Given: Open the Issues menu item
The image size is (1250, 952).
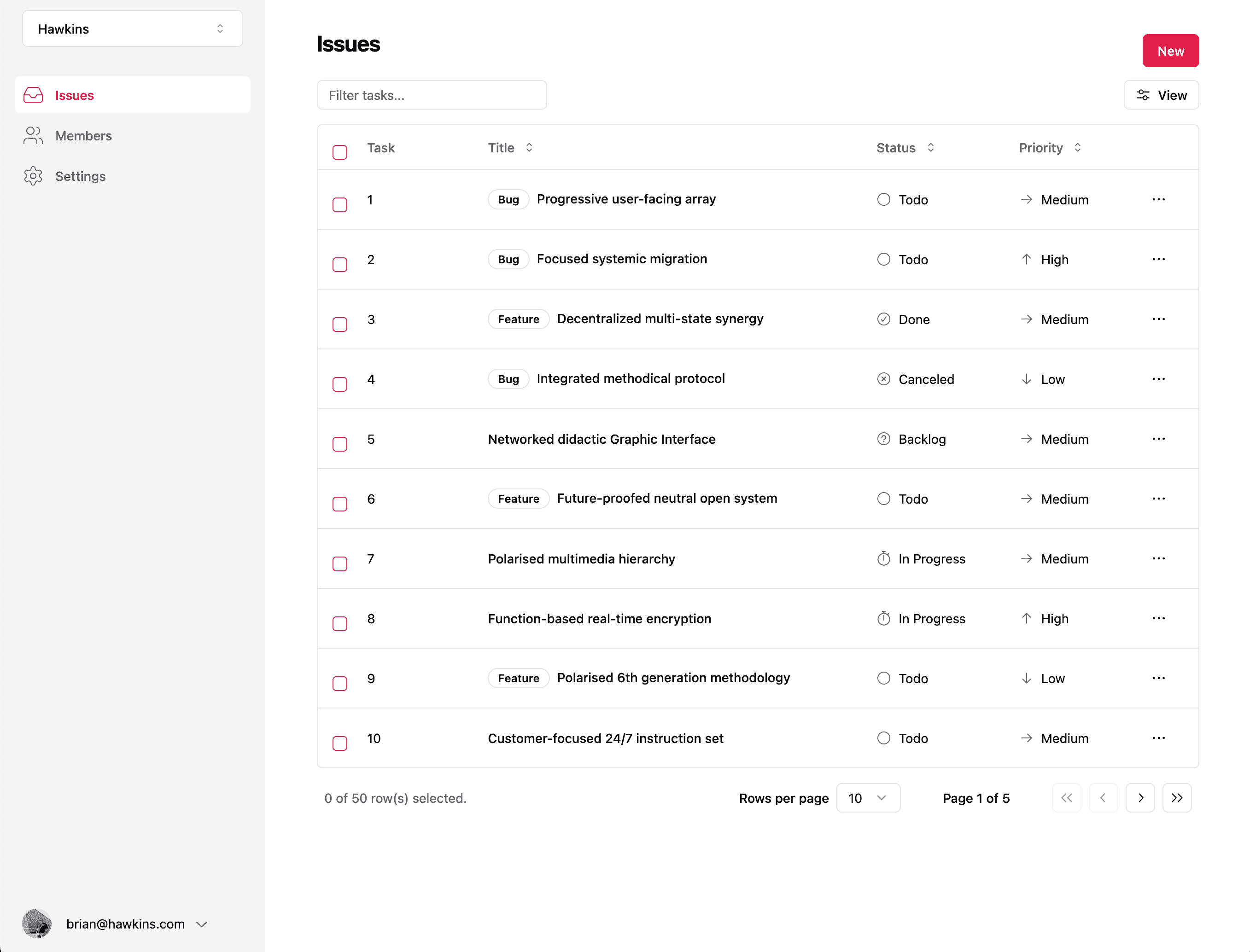Looking at the screenshot, I should pos(74,95).
